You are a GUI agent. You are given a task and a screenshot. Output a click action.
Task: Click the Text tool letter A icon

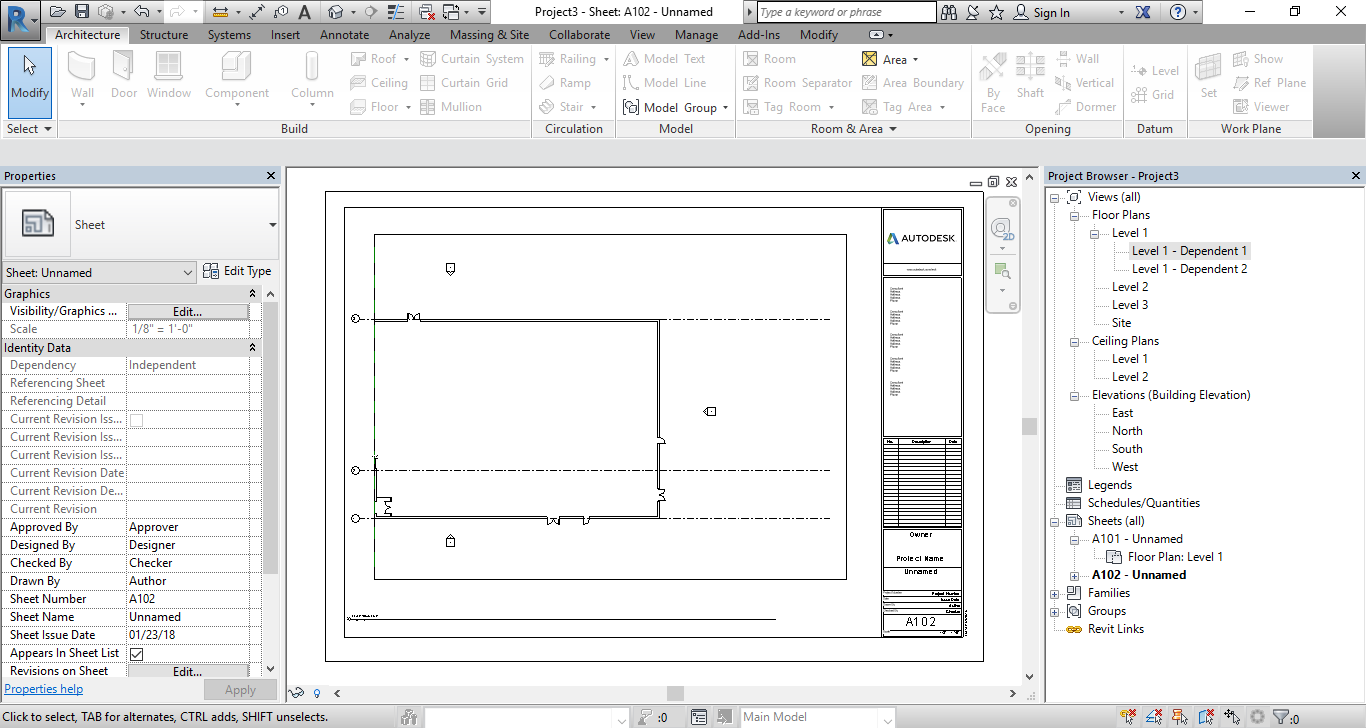[x=304, y=12]
